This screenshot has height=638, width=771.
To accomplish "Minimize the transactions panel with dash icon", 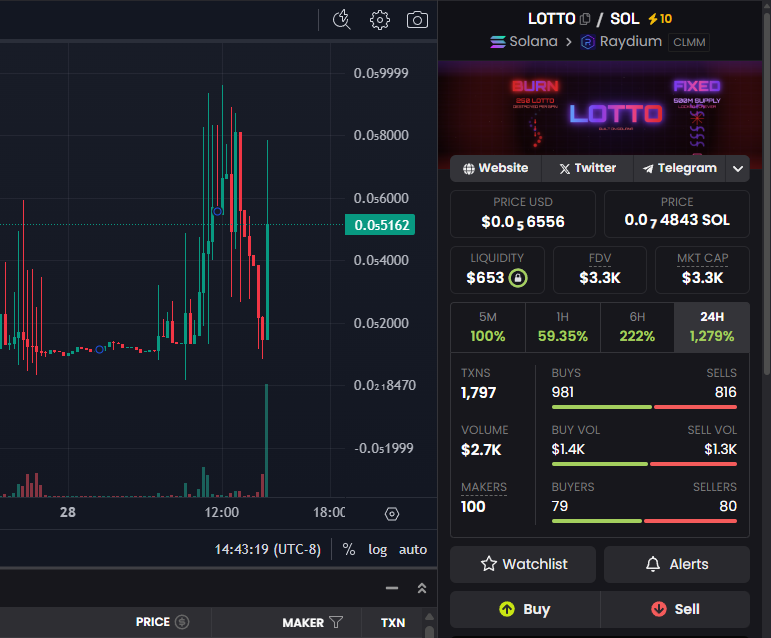I will click(392, 588).
